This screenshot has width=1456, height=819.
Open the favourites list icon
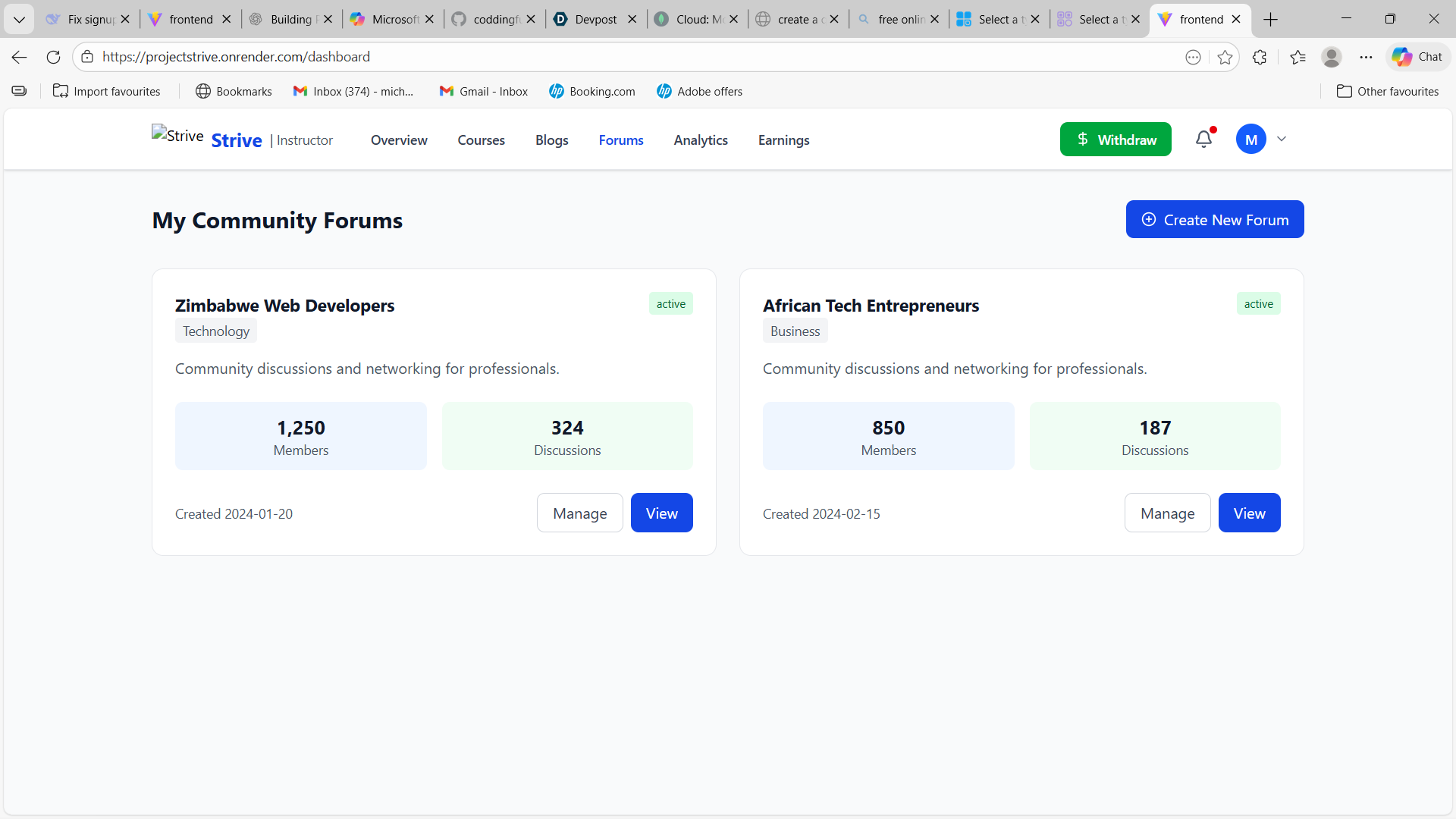point(1298,57)
